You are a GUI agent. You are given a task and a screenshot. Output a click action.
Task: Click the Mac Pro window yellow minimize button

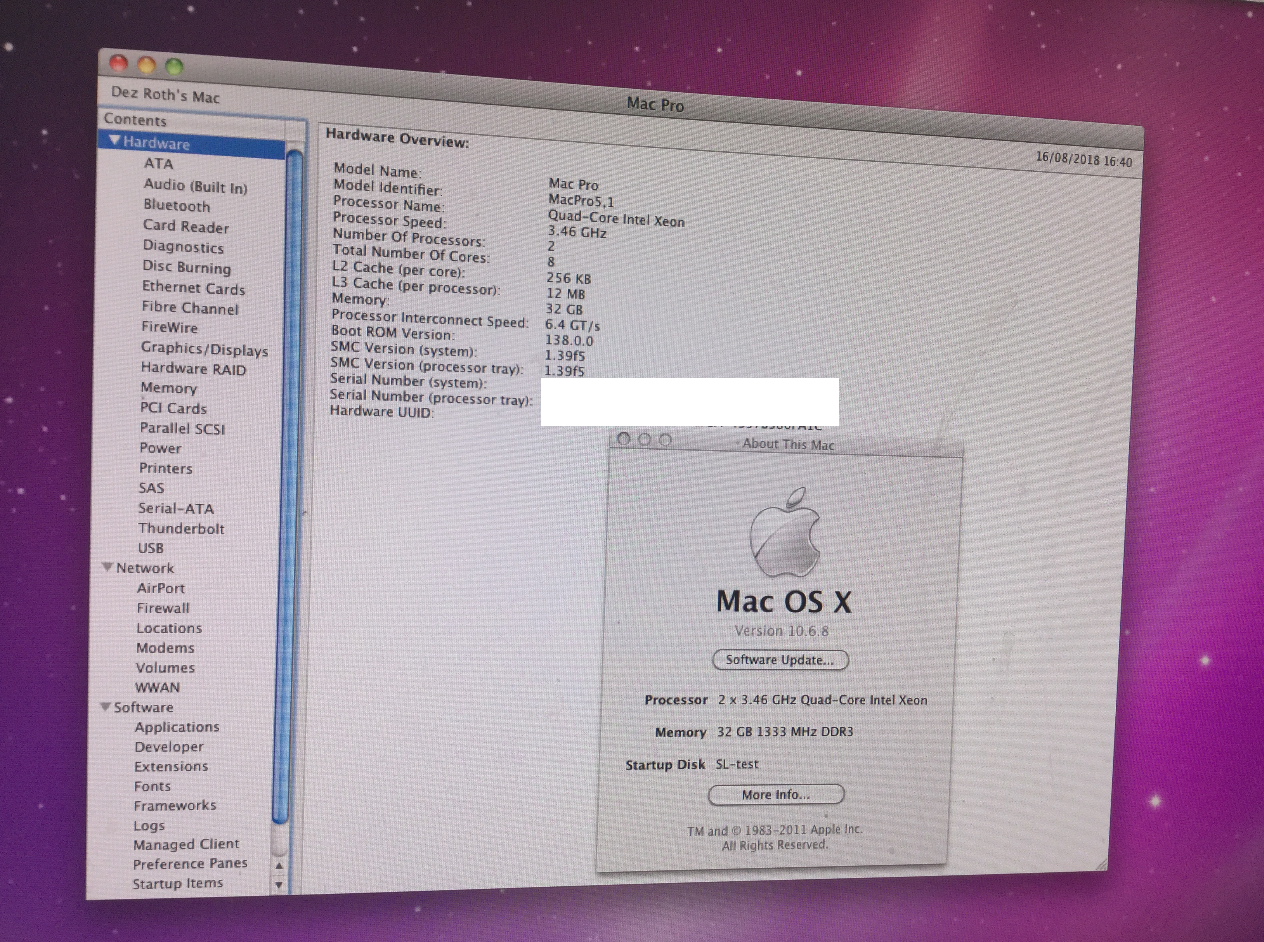pyautogui.click(x=146, y=64)
